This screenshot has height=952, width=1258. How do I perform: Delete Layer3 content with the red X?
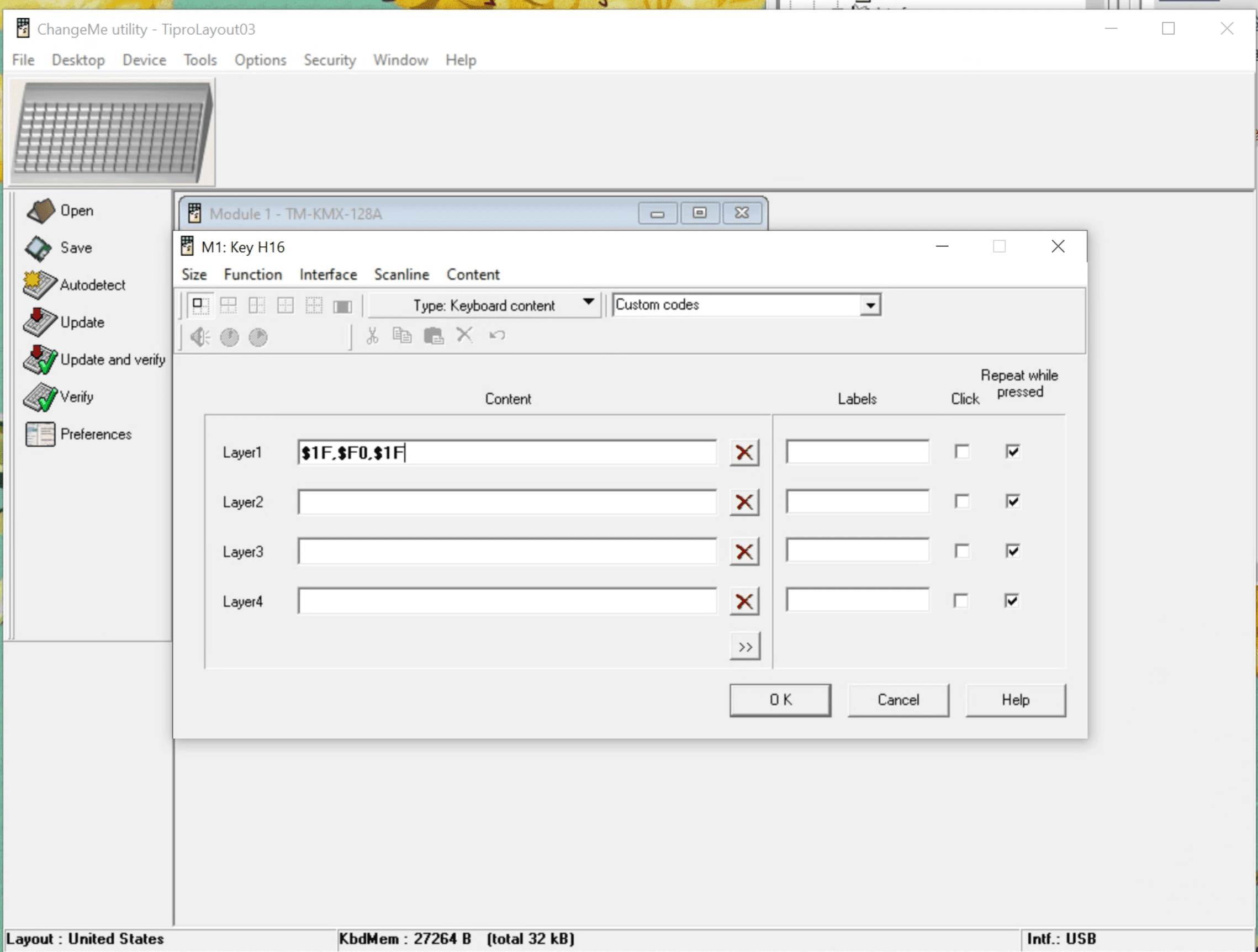tap(744, 551)
